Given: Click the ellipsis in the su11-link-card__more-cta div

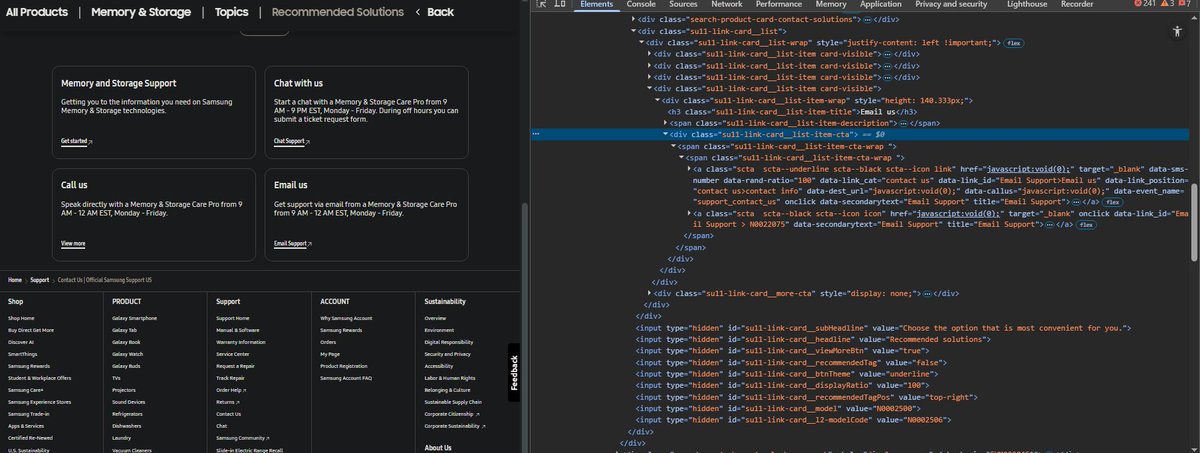Looking at the screenshot, I should (926, 292).
